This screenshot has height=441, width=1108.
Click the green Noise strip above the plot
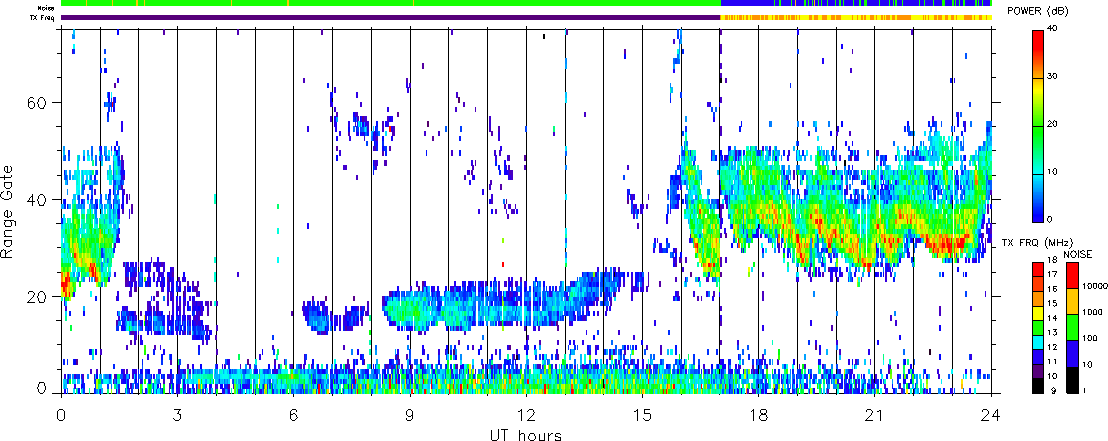coord(391,4)
